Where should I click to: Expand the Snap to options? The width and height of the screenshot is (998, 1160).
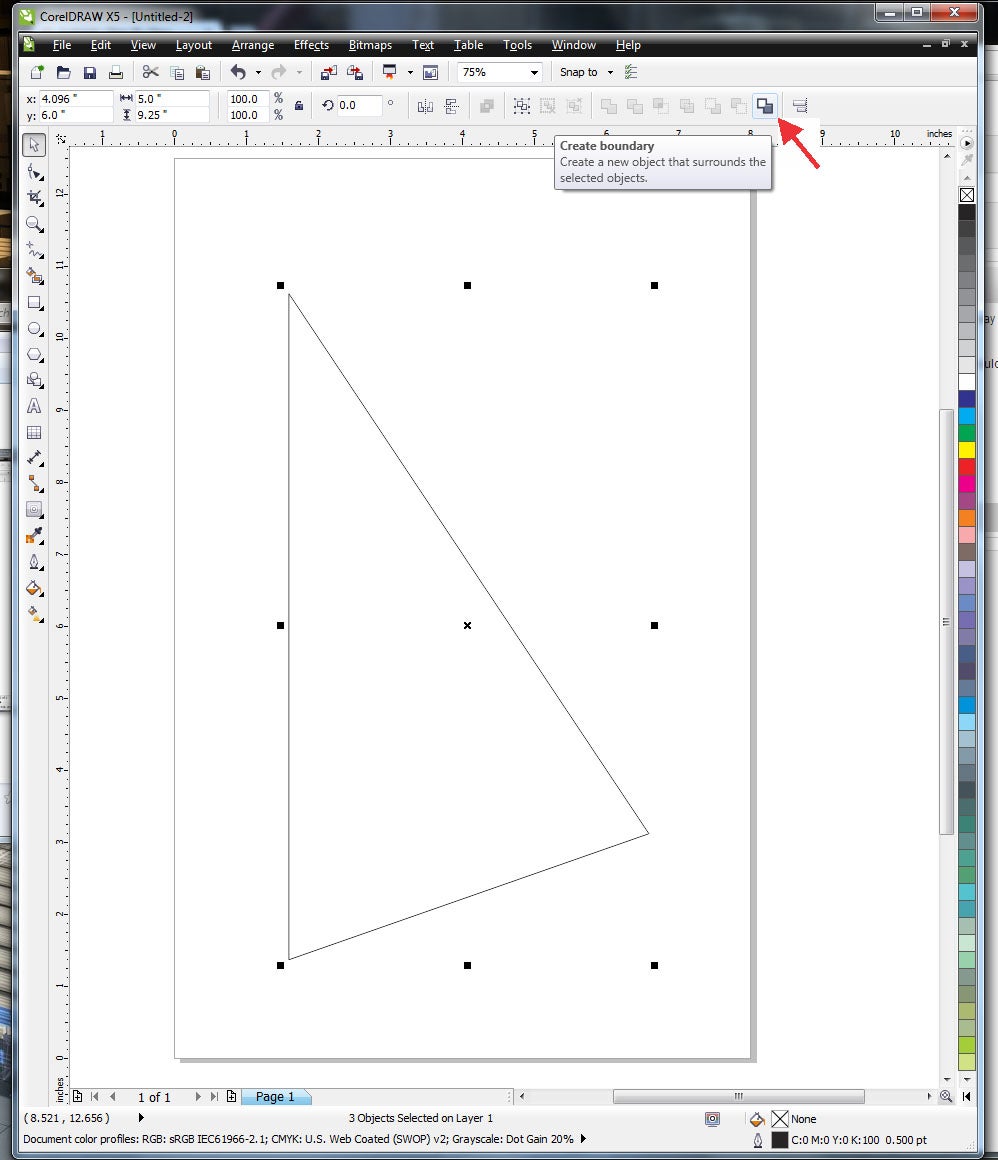tap(610, 73)
